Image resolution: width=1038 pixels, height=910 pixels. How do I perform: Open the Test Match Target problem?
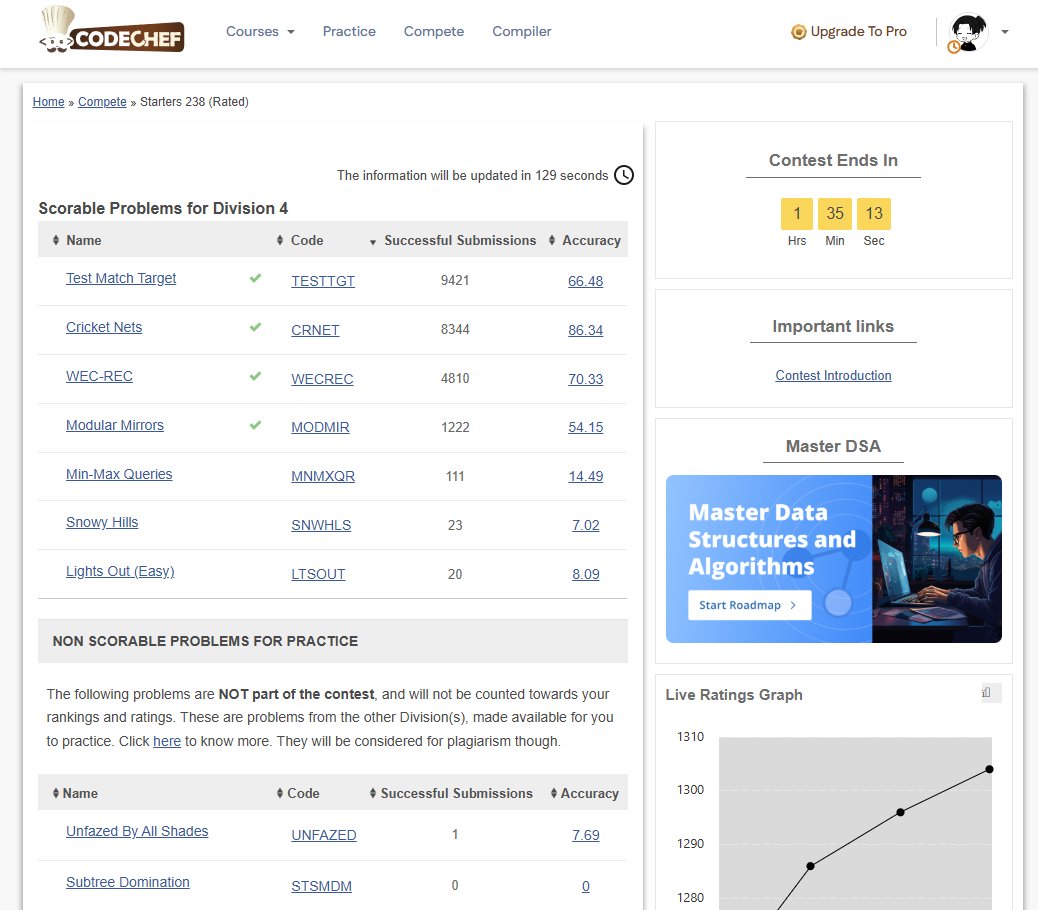(x=120, y=279)
